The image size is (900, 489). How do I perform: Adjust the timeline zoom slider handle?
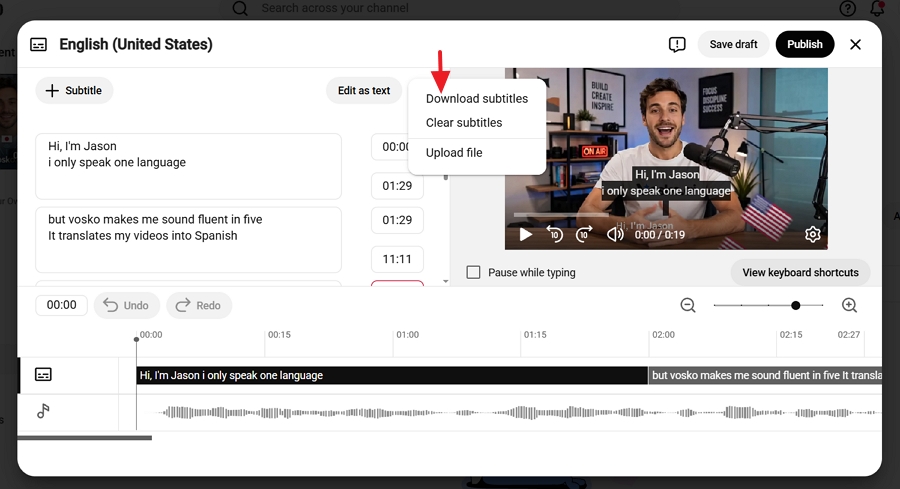(x=796, y=305)
